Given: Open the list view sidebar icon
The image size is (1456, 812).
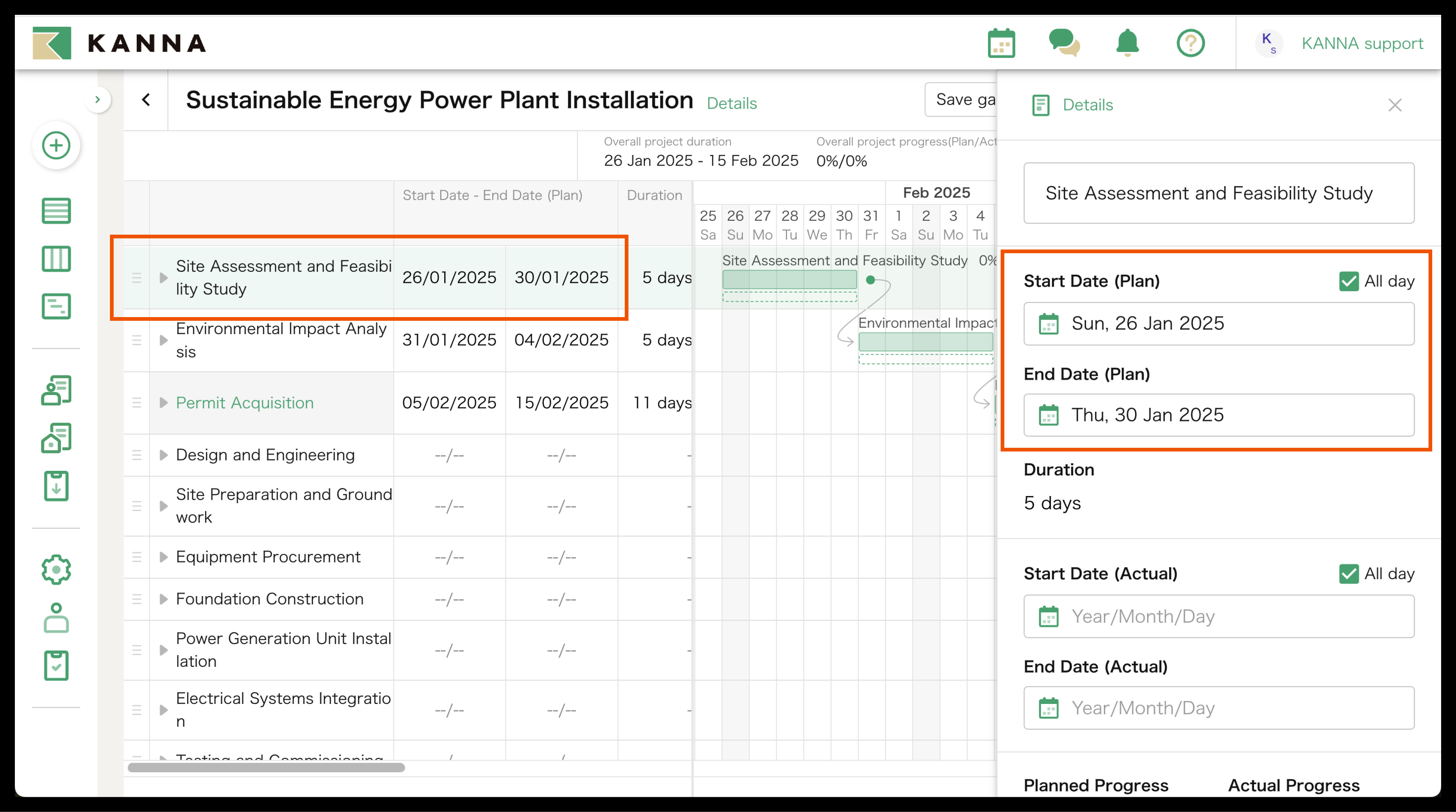Looking at the screenshot, I should [x=56, y=211].
